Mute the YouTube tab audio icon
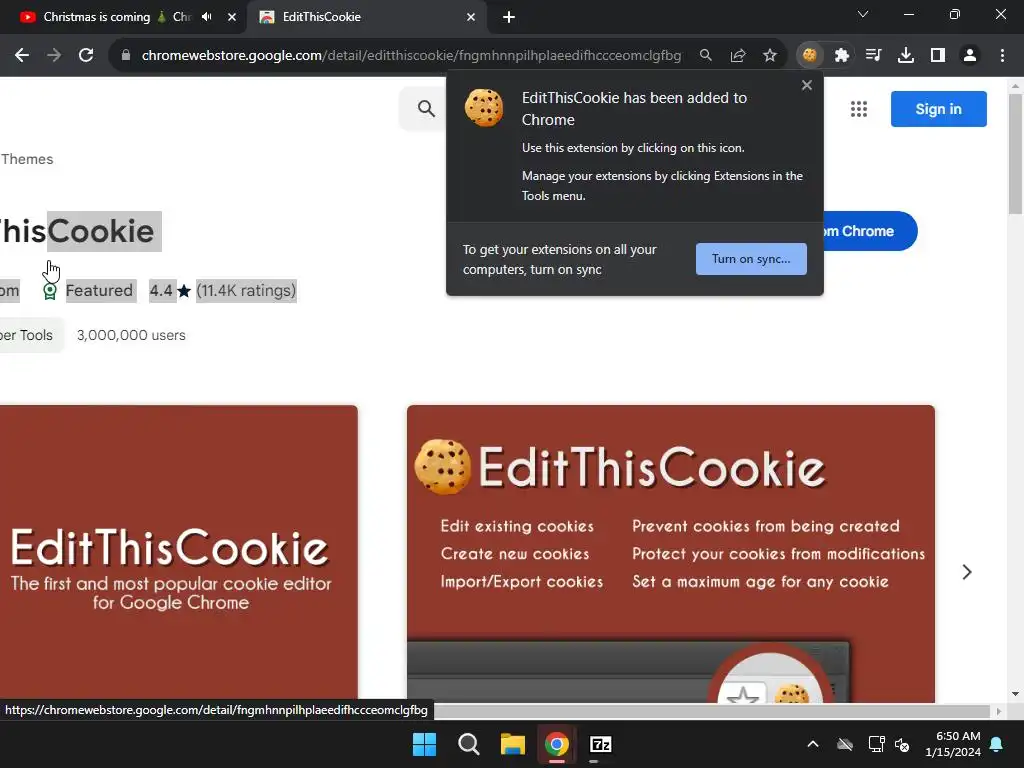This screenshot has width=1024, height=768. point(207,17)
